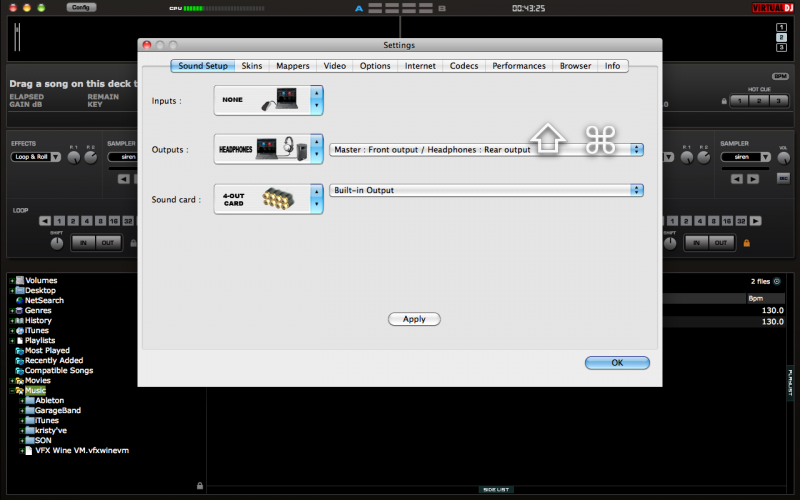The width and height of the screenshot is (800, 500).
Task: Click the BPM button on right deck
Action: tap(780, 76)
